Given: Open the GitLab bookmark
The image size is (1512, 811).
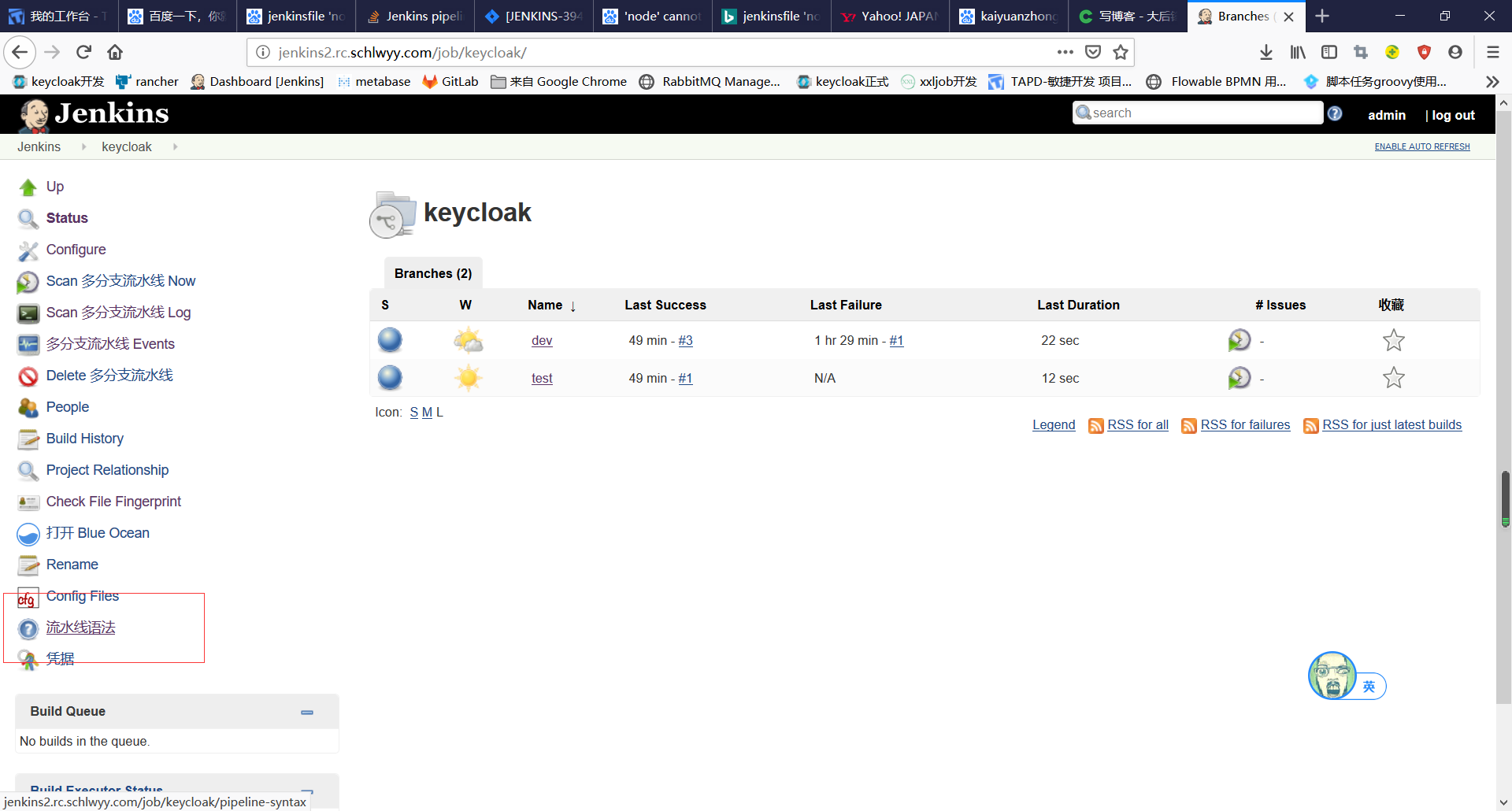Looking at the screenshot, I should pyautogui.click(x=450, y=82).
